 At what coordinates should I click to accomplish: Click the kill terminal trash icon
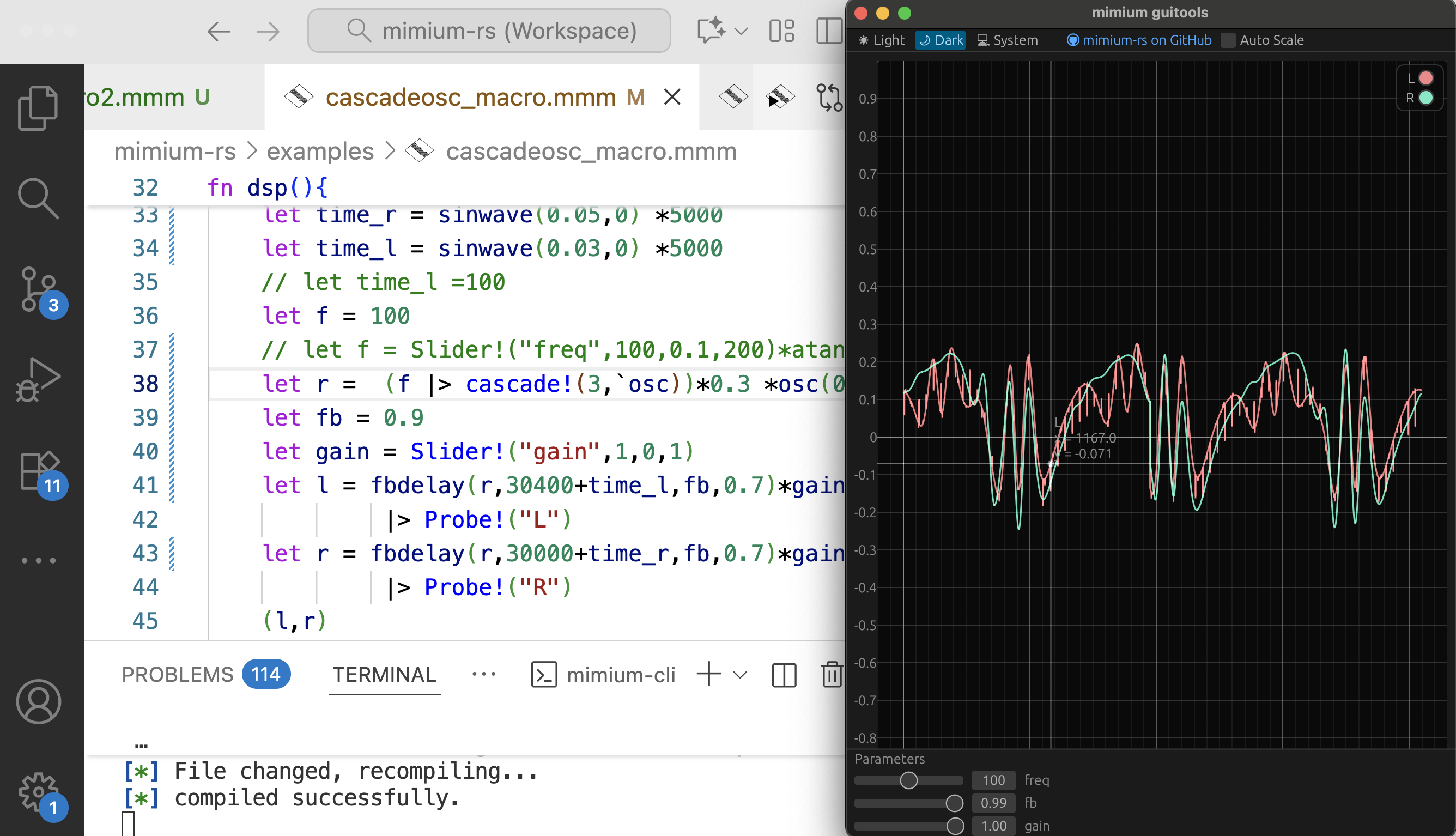click(x=831, y=675)
